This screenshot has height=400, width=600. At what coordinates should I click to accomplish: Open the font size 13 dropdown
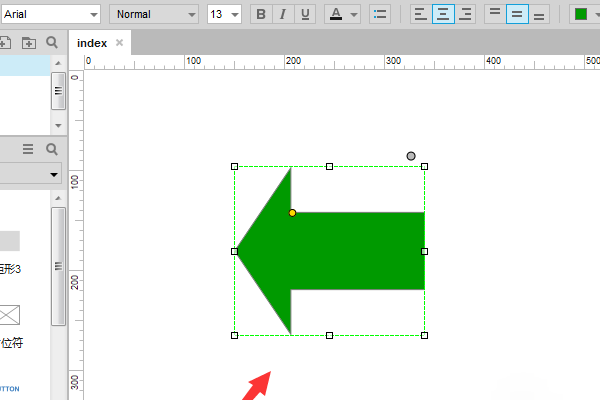pyautogui.click(x=224, y=14)
